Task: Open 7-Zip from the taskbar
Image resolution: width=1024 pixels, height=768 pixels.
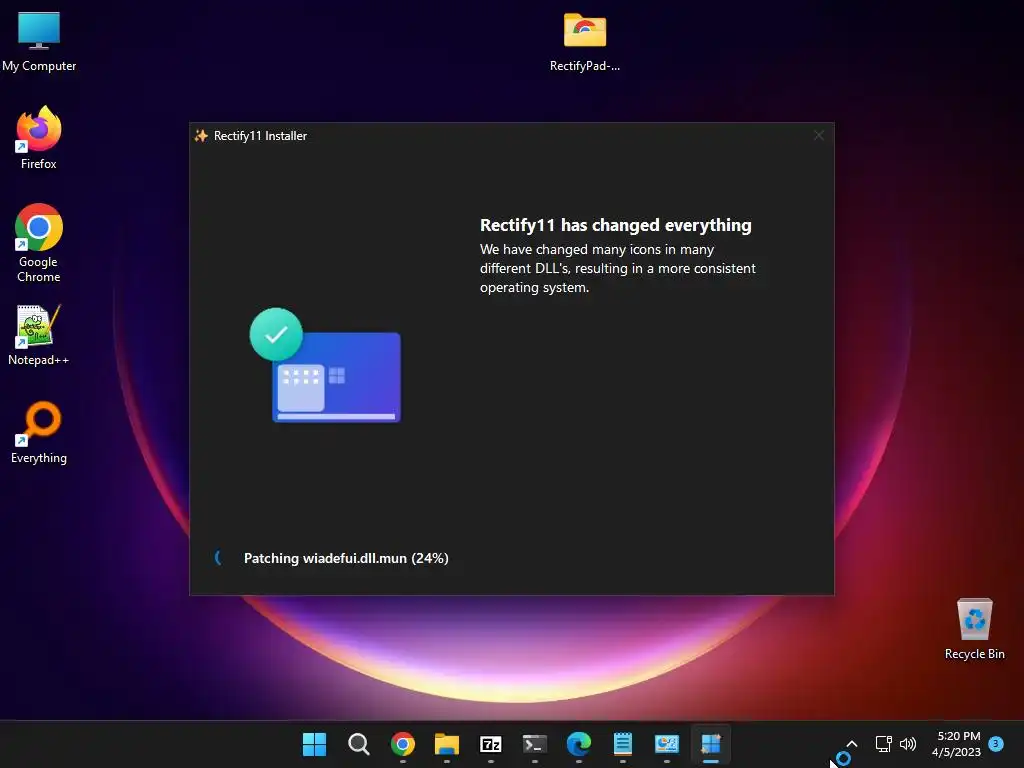Action: coord(490,744)
